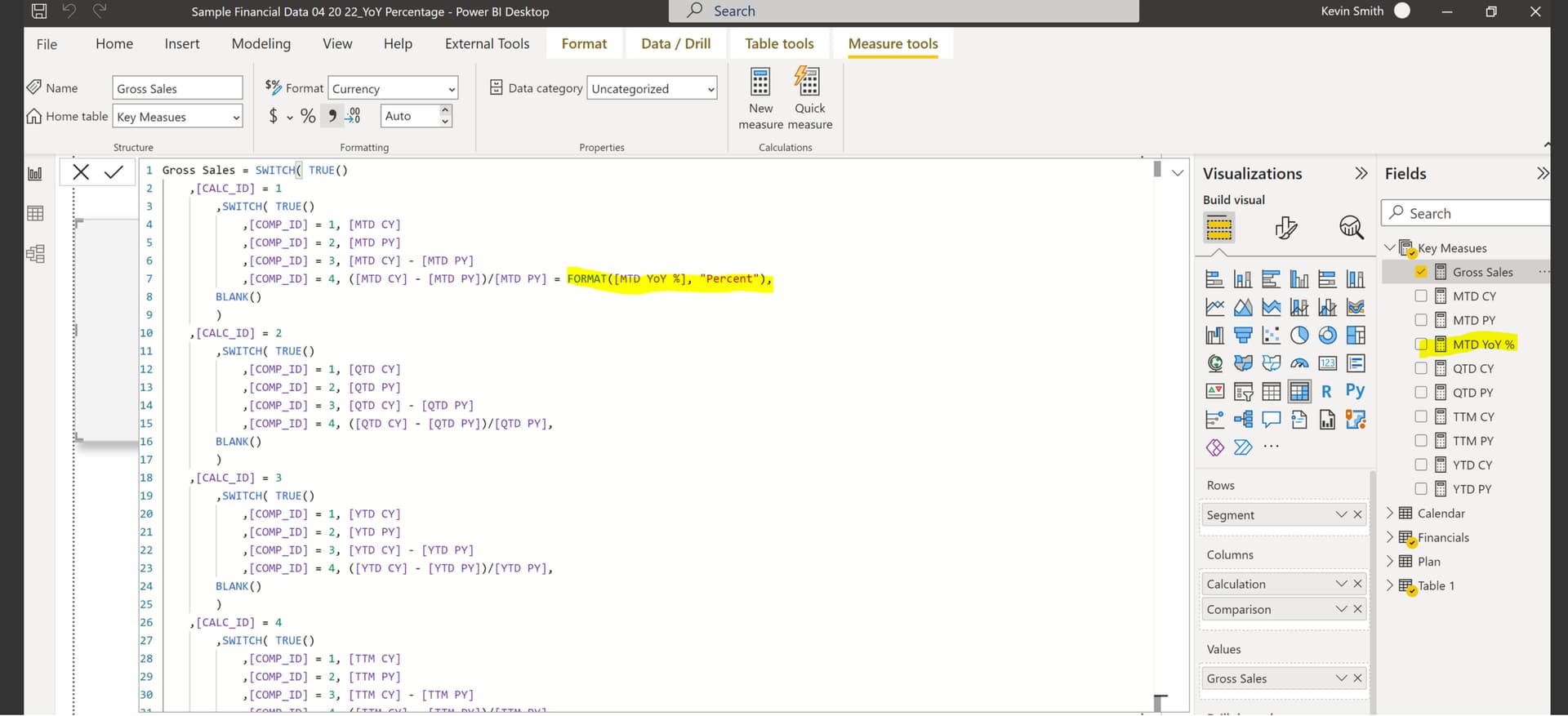Expand the Financials table
The image size is (1568, 716).
[x=1390, y=537]
